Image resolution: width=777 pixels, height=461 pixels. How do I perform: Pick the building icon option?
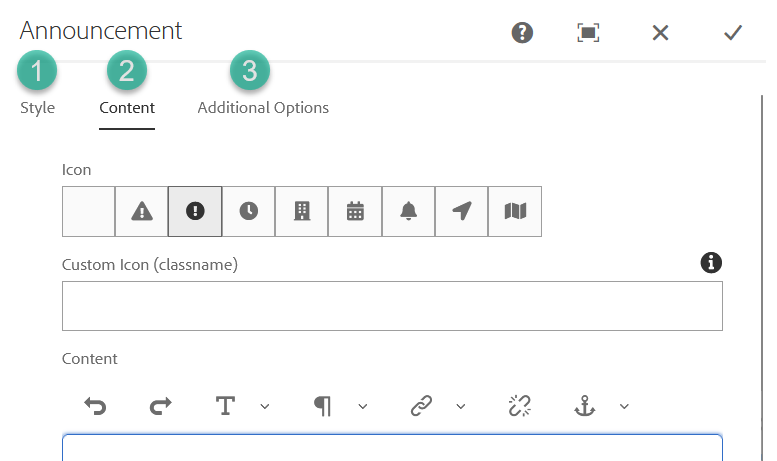302,211
